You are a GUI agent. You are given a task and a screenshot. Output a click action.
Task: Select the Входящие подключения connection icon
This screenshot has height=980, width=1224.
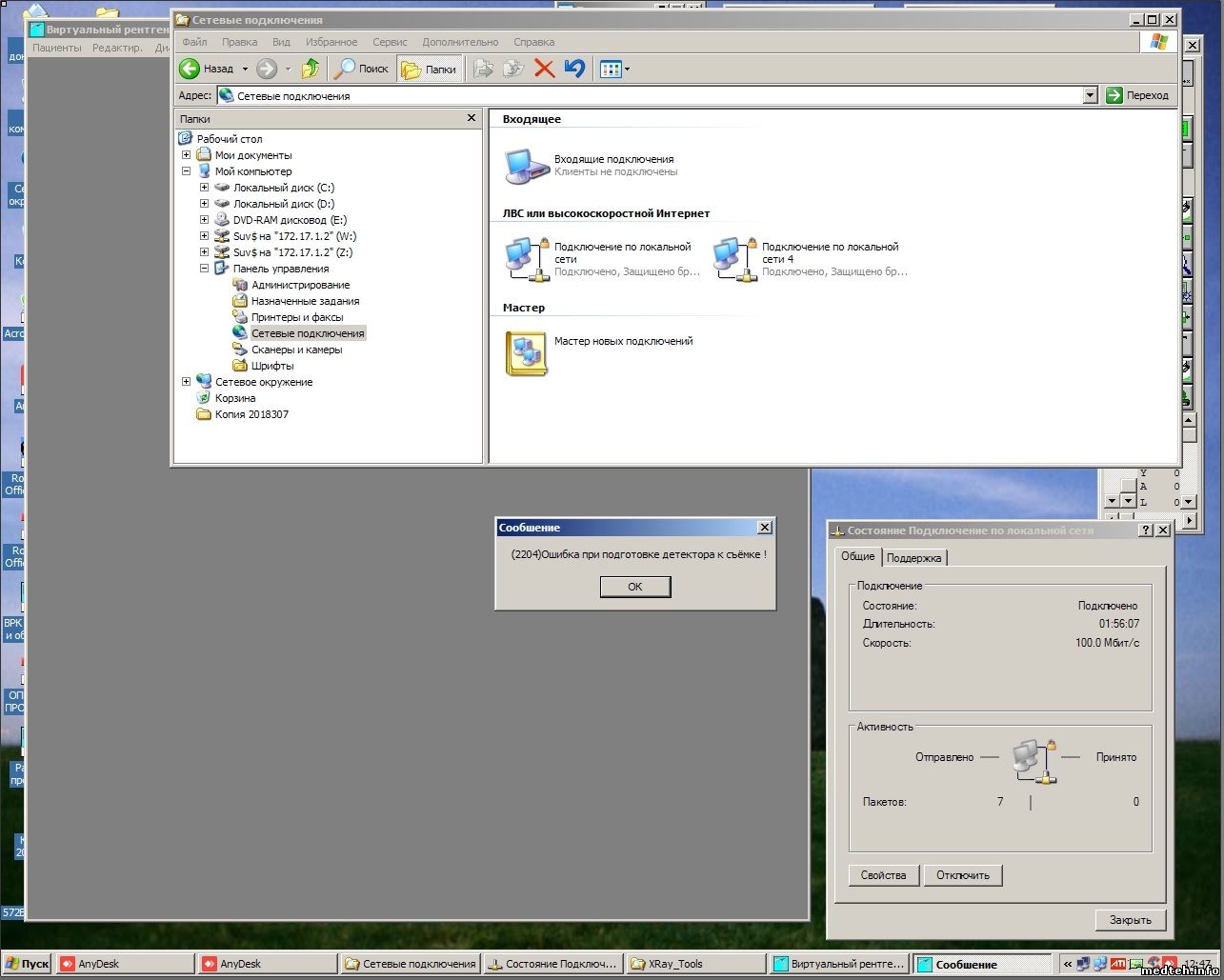(x=527, y=167)
